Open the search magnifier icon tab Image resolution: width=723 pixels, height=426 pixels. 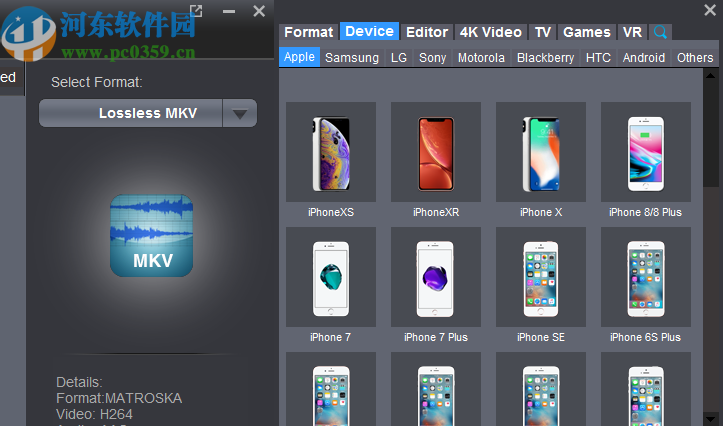(660, 32)
